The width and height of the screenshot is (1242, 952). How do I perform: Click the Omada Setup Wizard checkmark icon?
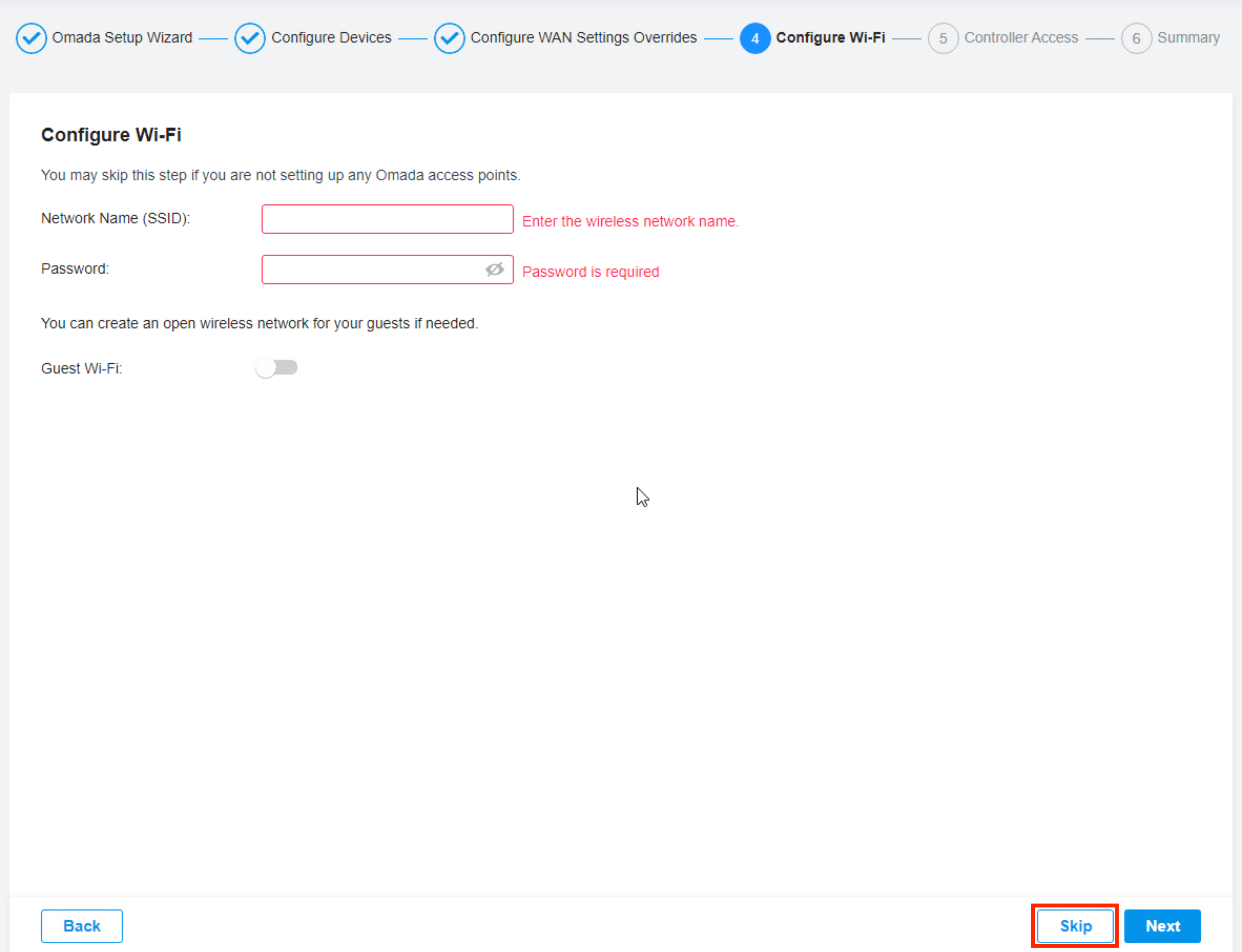(31, 38)
